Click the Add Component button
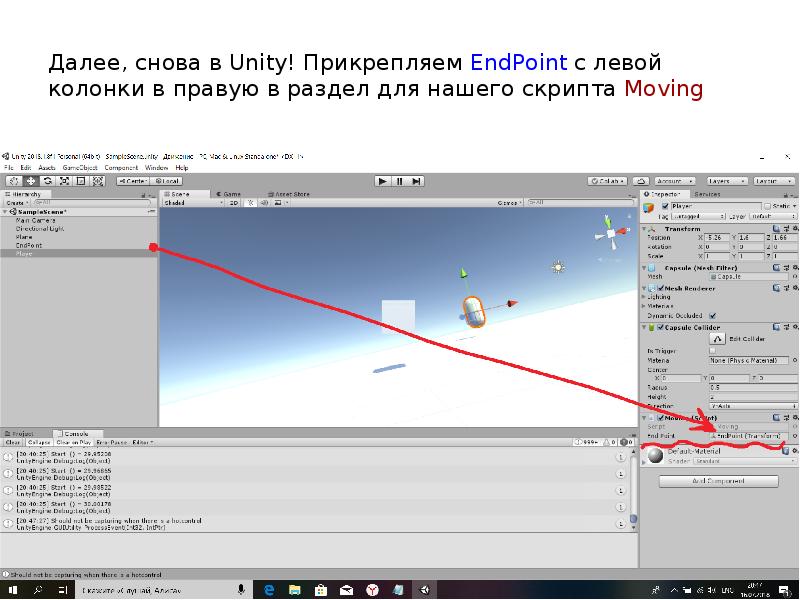This screenshot has width=800, height=600. (720, 481)
